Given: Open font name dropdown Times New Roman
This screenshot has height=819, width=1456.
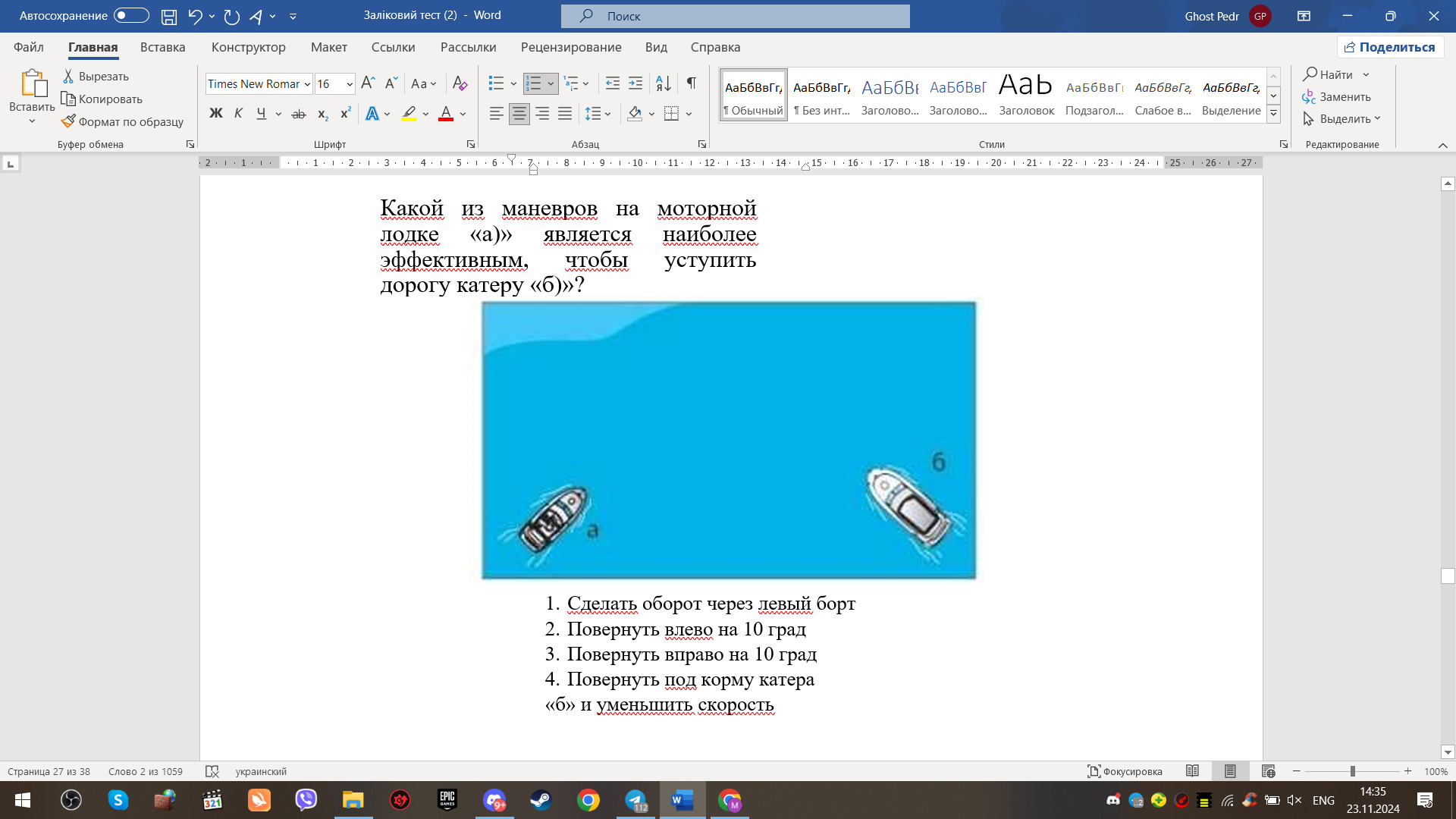Looking at the screenshot, I should pos(307,84).
